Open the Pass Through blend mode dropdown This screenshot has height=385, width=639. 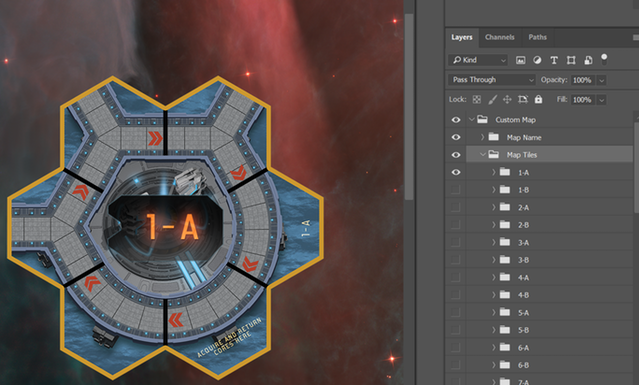point(491,80)
